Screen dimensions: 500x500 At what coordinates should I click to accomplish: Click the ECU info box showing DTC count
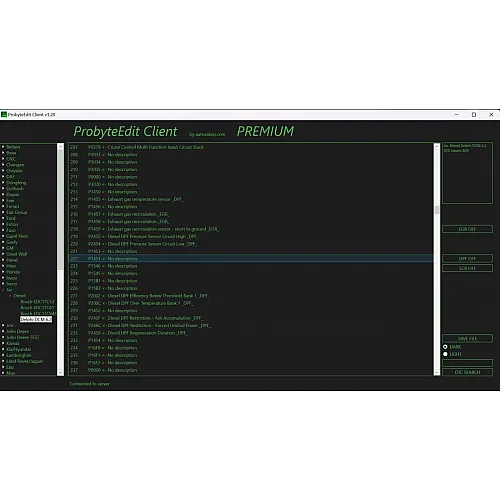click(467, 173)
